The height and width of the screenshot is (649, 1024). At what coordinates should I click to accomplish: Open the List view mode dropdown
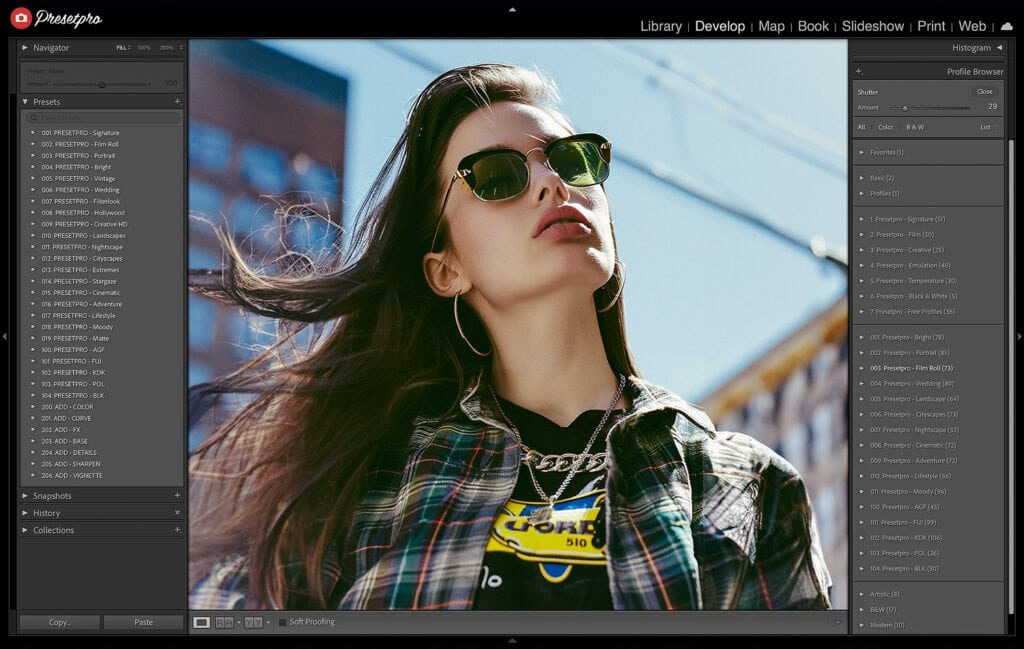coord(988,127)
